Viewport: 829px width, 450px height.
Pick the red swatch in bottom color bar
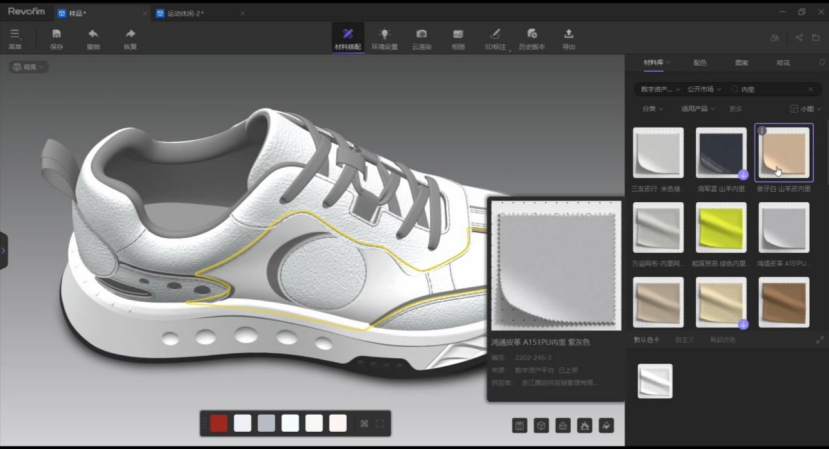[x=219, y=424]
